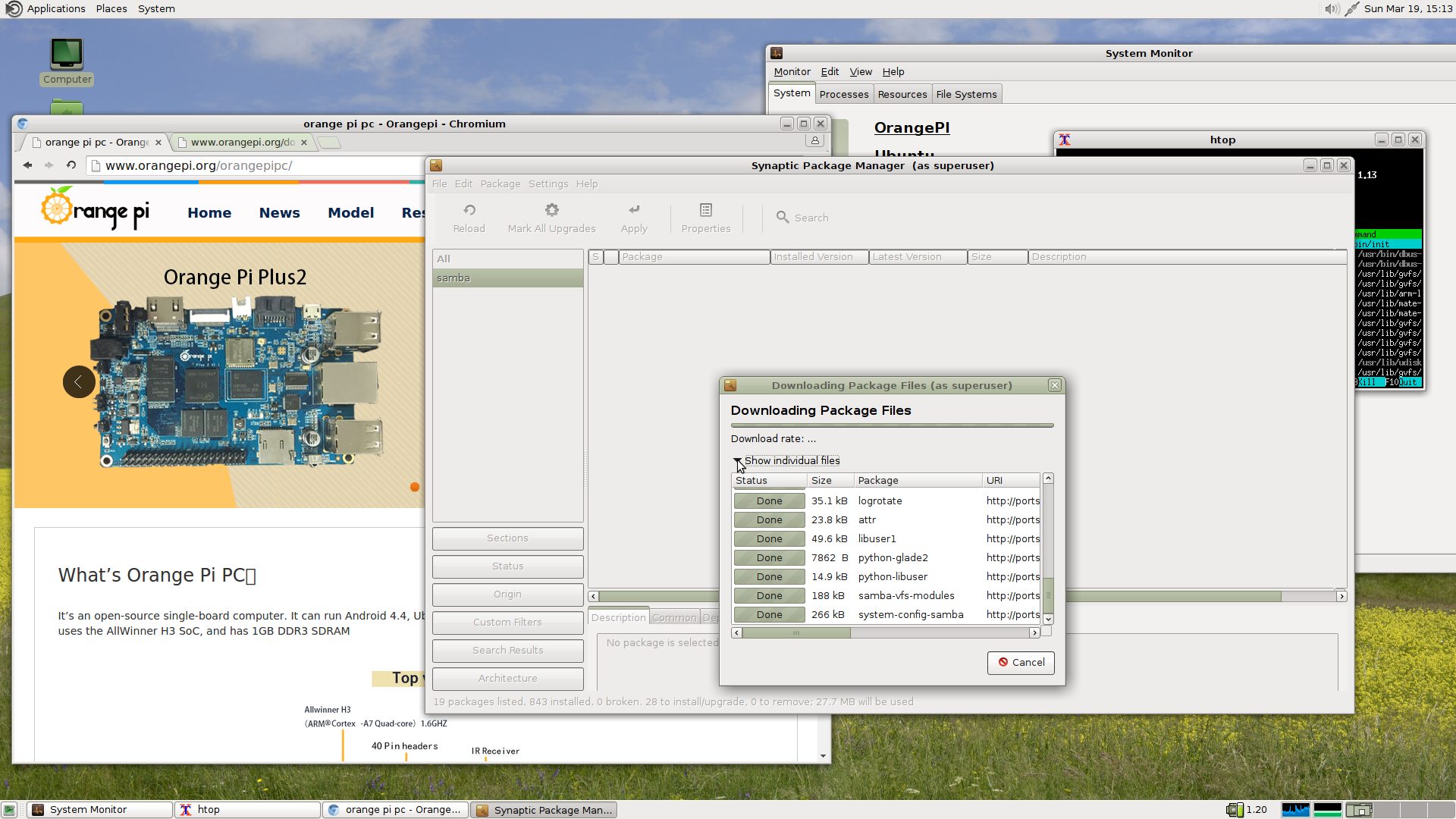
Task: Close the 'orange pi pc - Orange' Chromium tab
Action: 158,143
